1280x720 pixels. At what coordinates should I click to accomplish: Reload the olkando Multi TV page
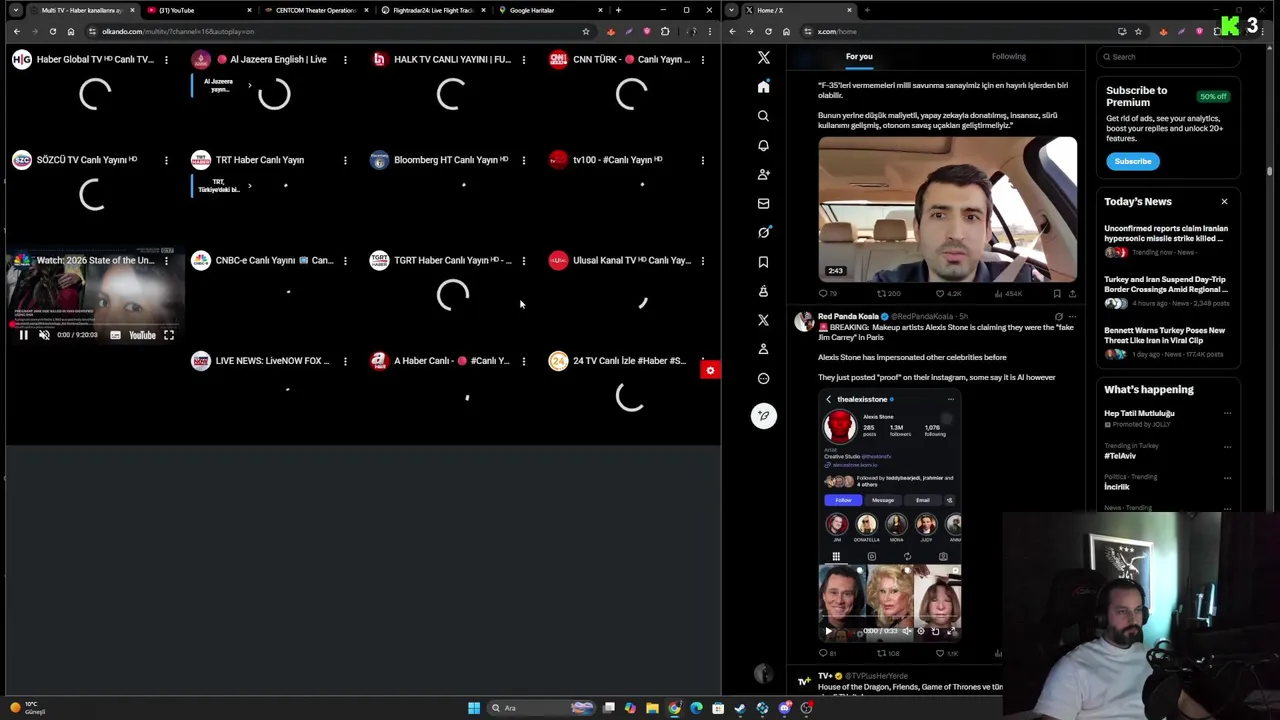(x=53, y=31)
